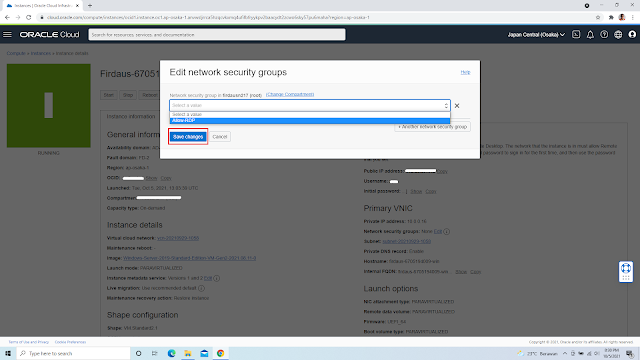Open the Oracle Cloud hamburger navigation menu
The width and height of the screenshot is (640, 360).
click(x=7, y=35)
